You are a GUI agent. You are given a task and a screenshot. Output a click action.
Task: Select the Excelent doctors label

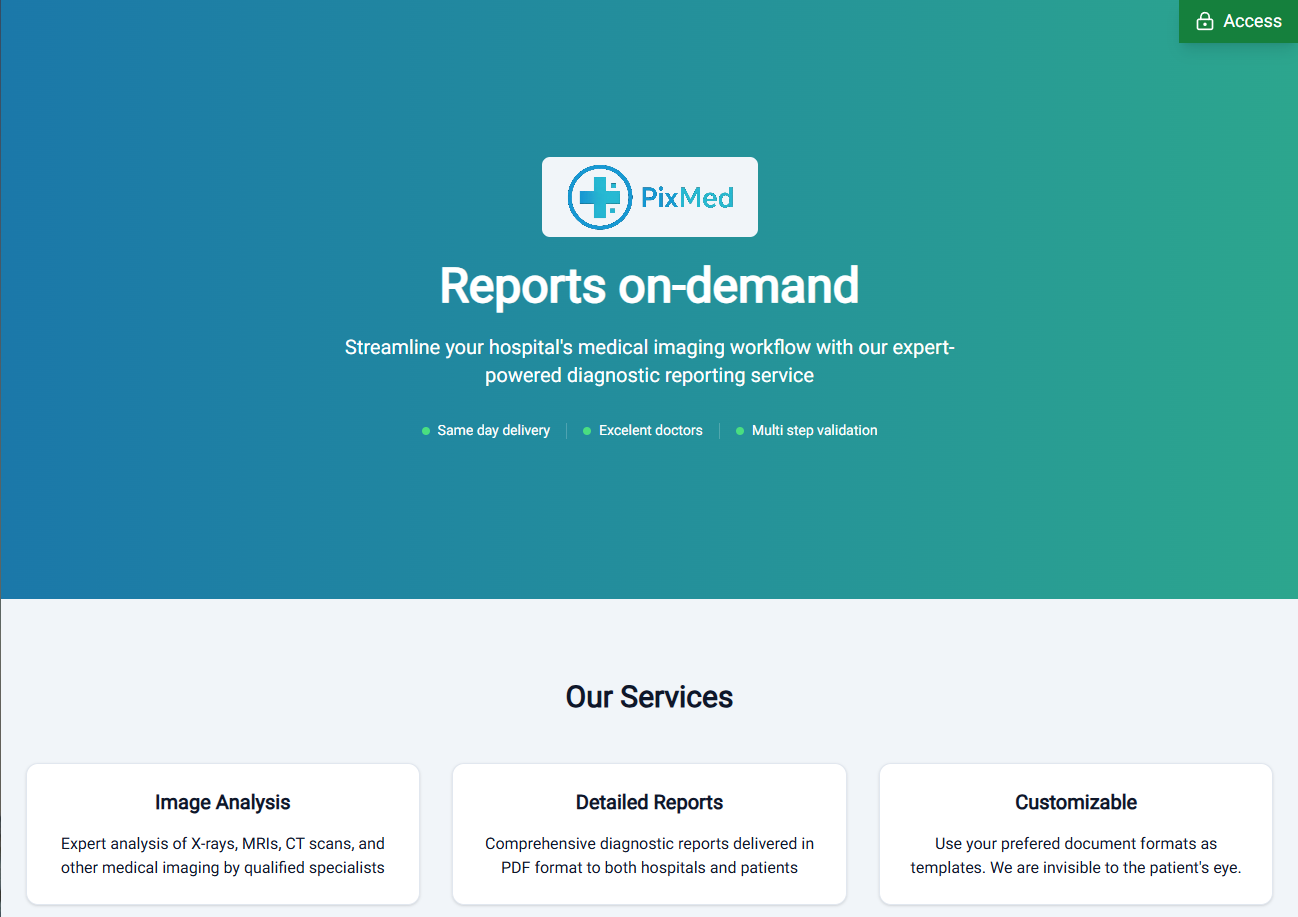(651, 430)
